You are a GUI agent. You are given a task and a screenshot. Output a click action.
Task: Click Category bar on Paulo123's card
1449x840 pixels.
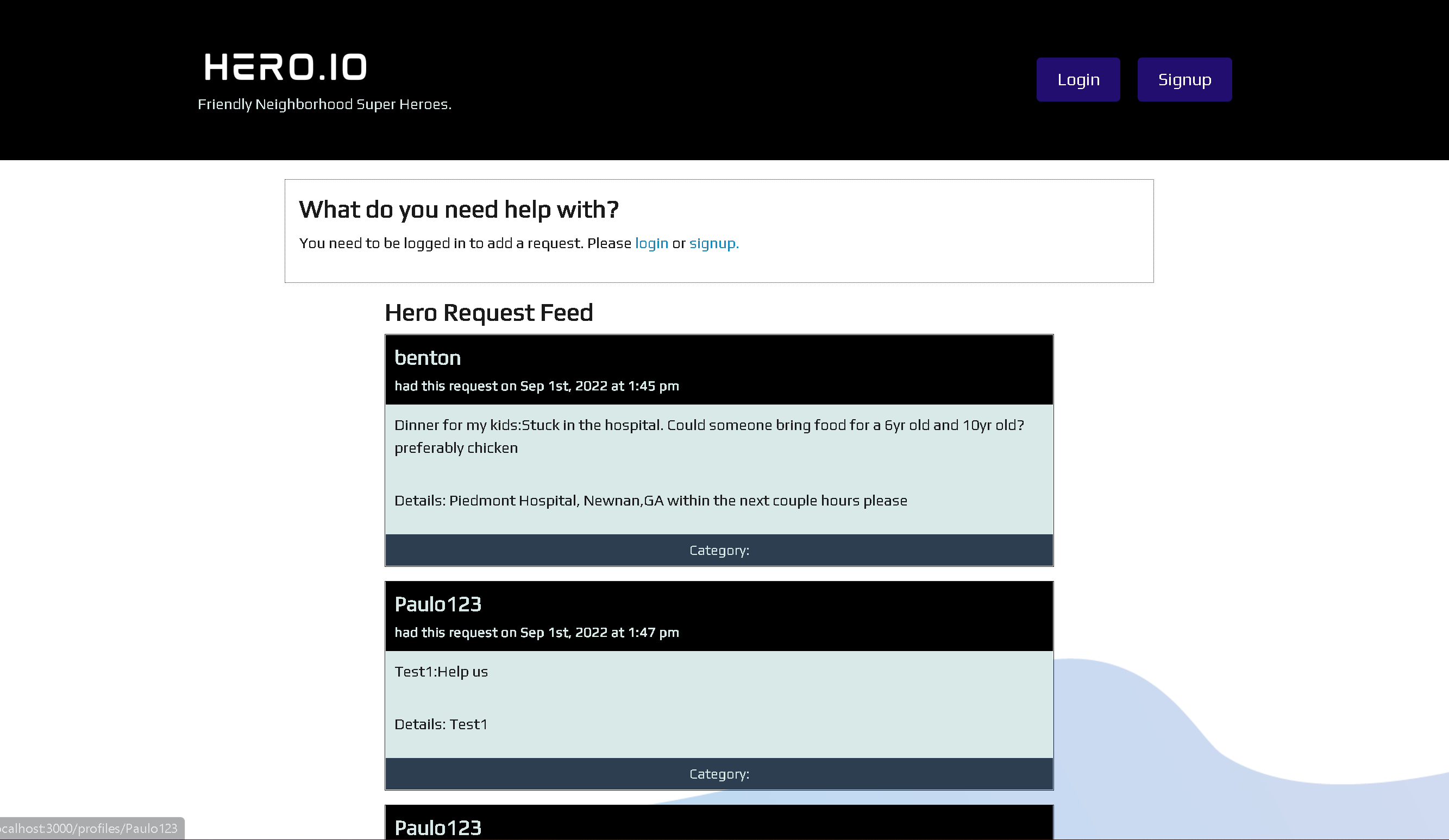719,773
